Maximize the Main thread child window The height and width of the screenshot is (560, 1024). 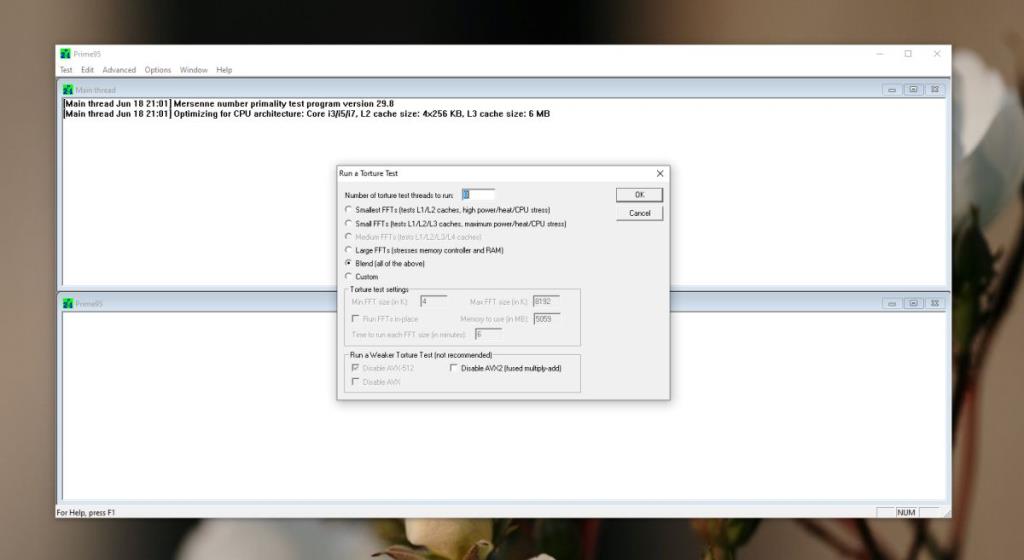pyautogui.click(x=913, y=90)
